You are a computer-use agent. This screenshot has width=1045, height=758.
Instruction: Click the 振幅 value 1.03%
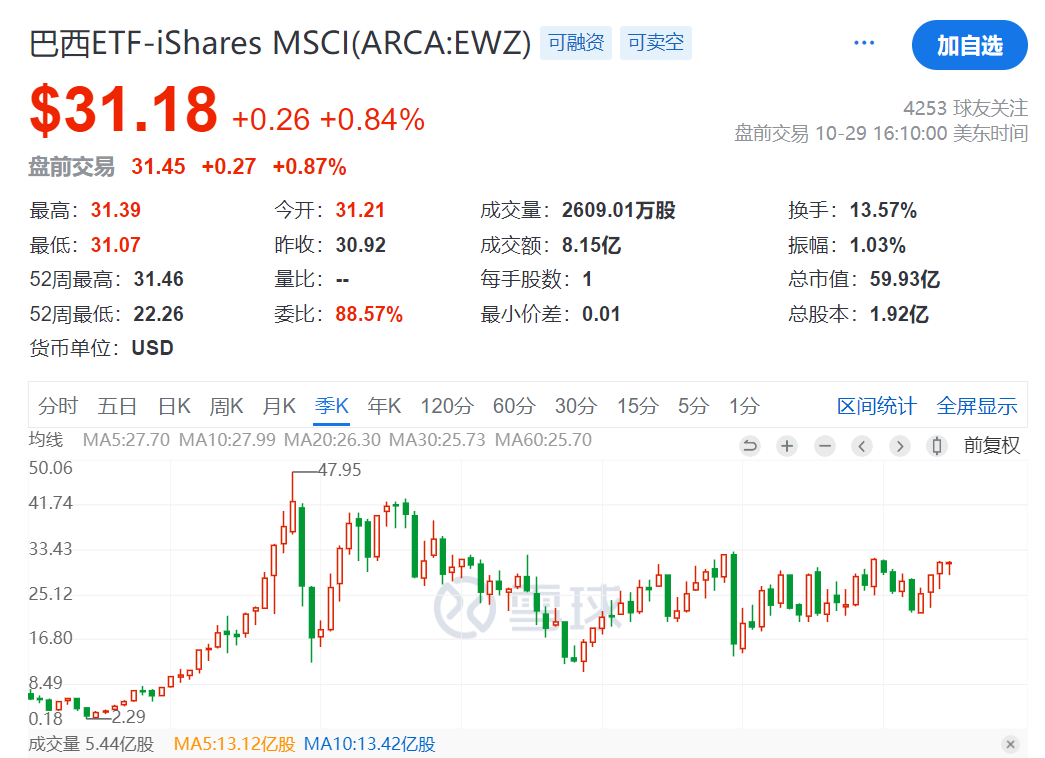click(x=878, y=245)
